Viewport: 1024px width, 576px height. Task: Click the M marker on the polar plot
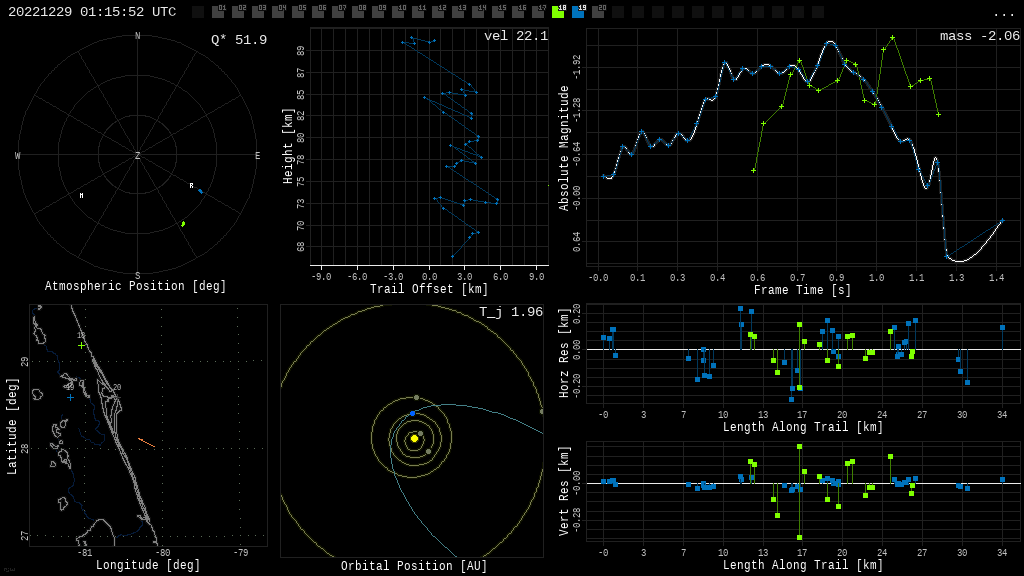point(82,196)
